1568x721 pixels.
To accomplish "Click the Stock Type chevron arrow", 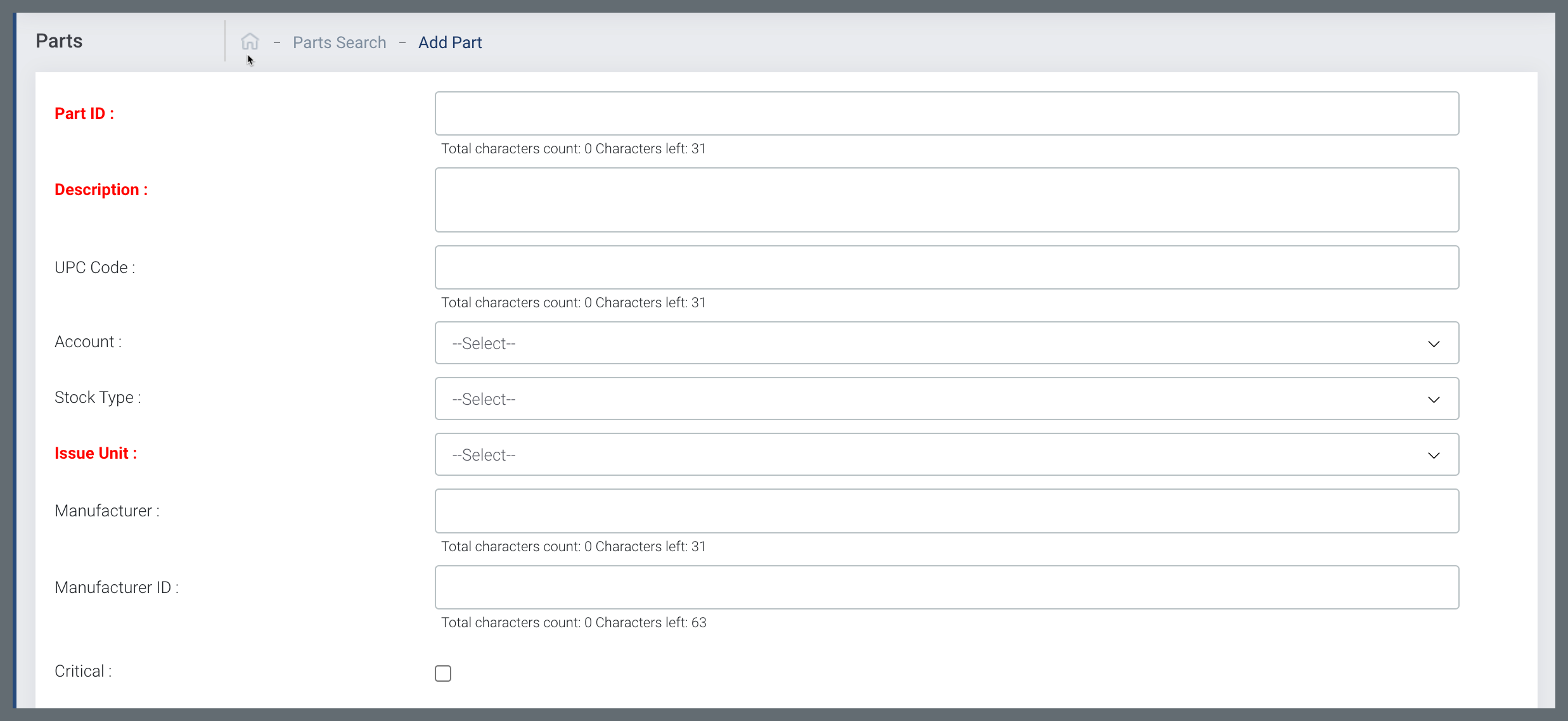I will (x=1434, y=399).
